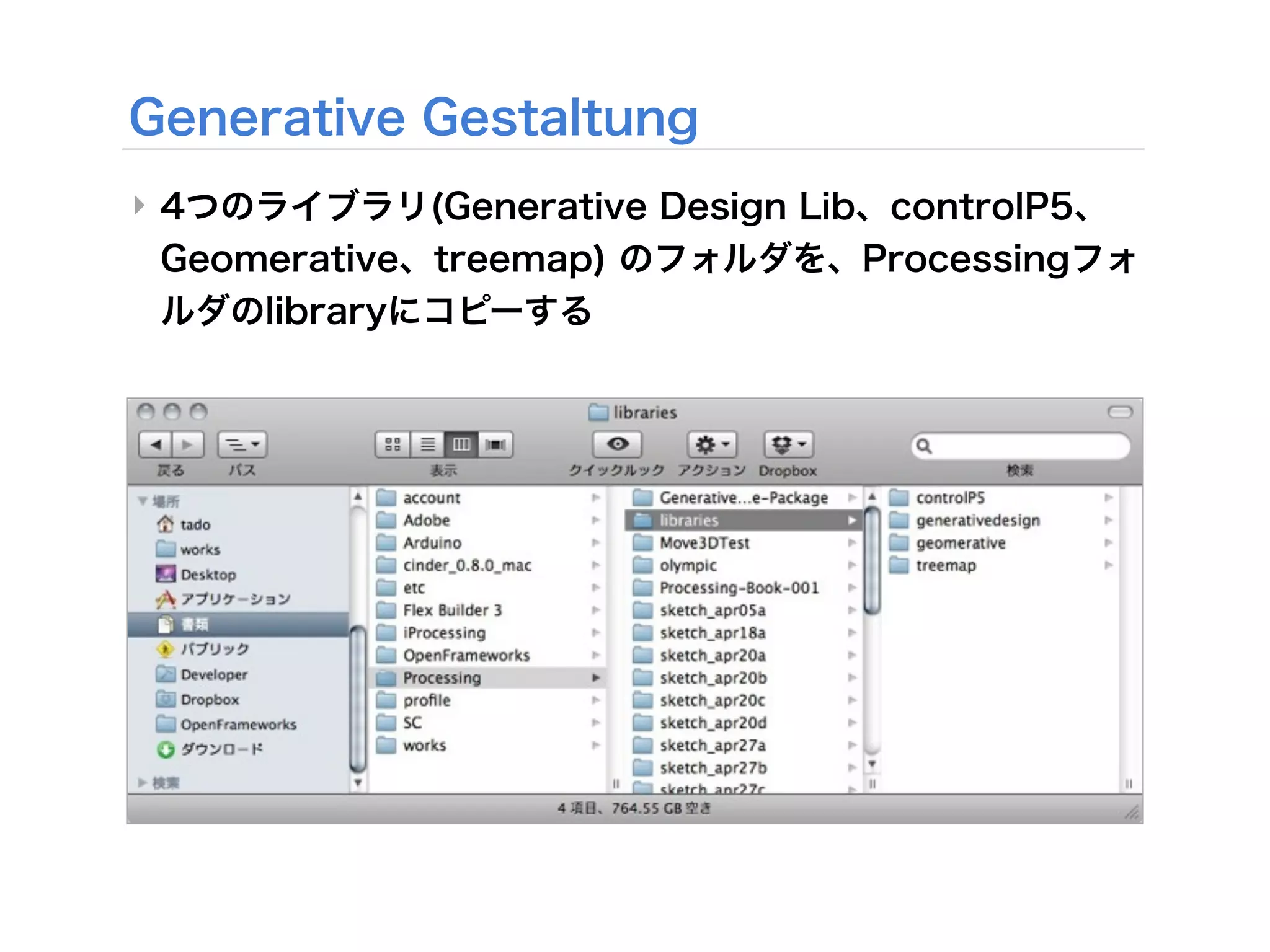Image resolution: width=1270 pixels, height=952 pixels.
Task: Select the sketch_apr27b folder
Action: (x=744, y=768)
